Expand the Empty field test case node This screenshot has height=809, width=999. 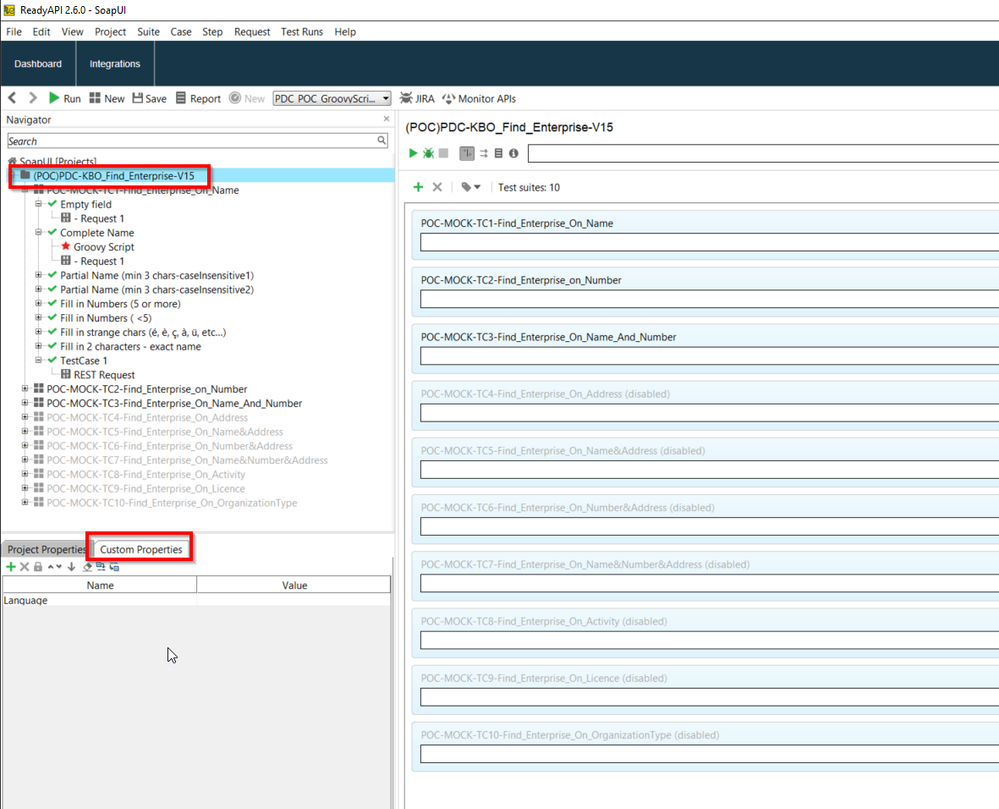(x=39, y=204)
